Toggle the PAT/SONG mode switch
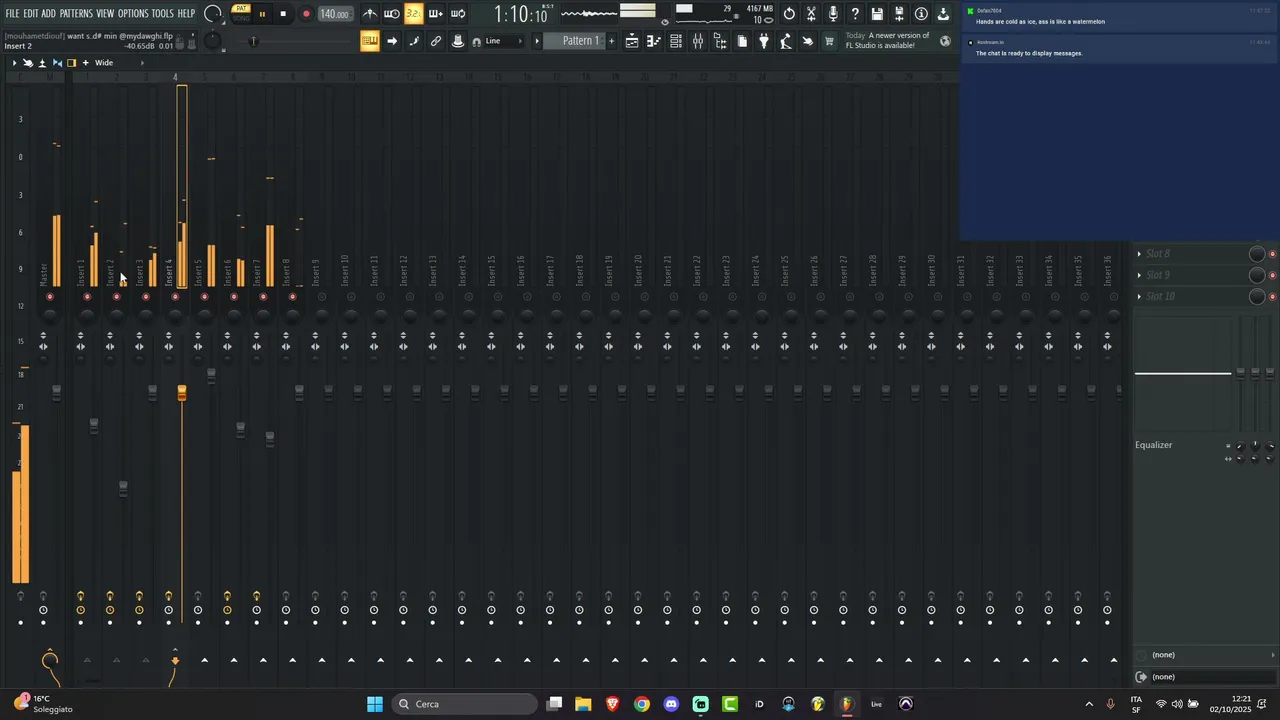 [241, 13]
